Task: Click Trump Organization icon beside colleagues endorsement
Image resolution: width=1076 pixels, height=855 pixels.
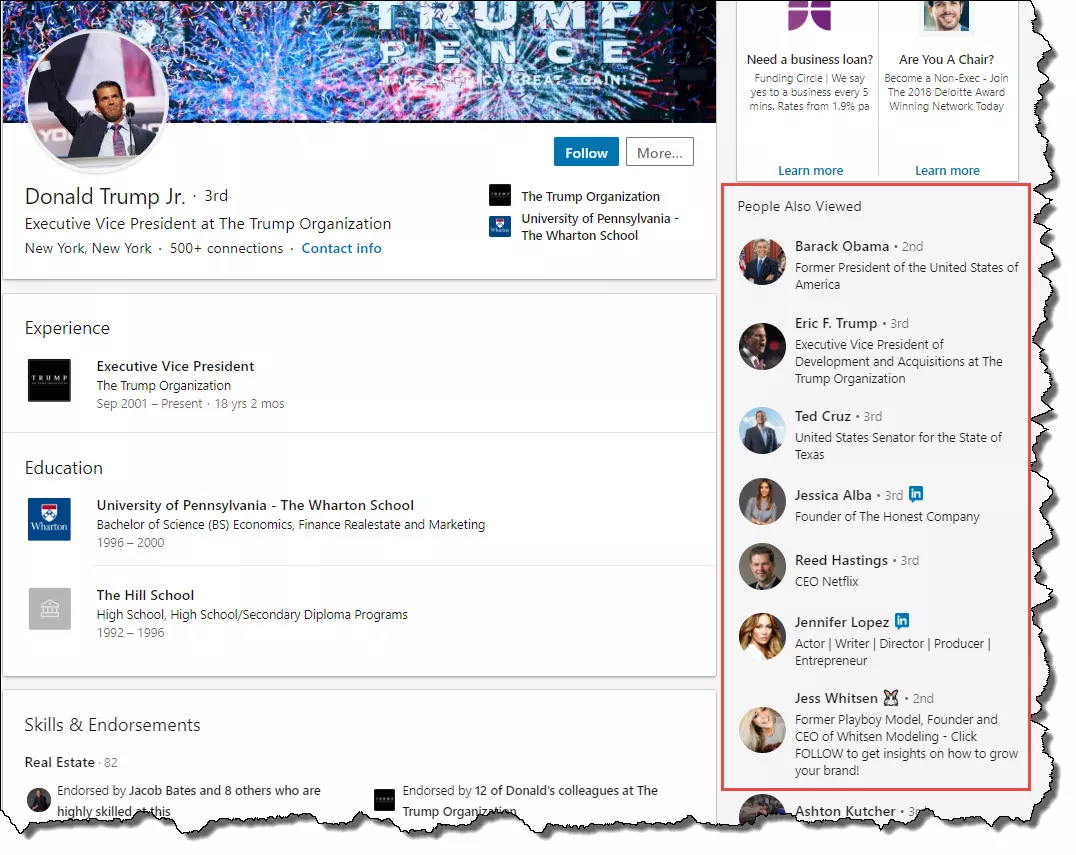Action: pos(384,799)
